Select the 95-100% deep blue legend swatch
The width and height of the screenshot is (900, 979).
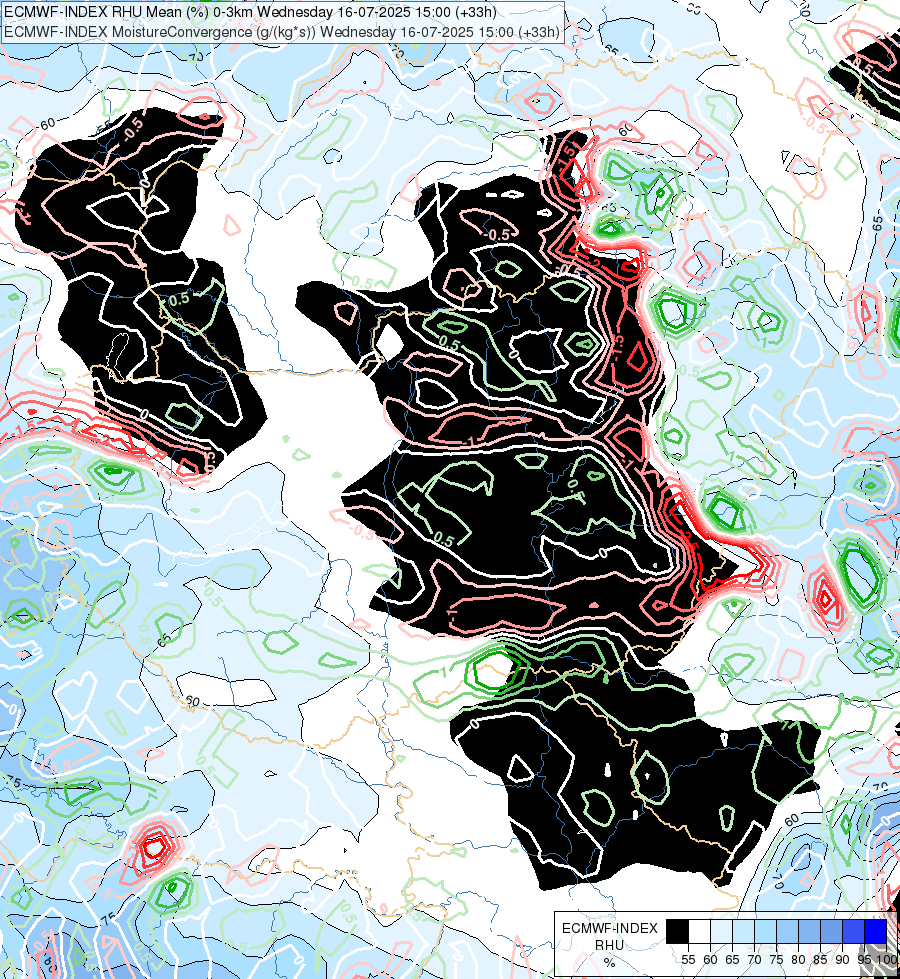[876, 931]
